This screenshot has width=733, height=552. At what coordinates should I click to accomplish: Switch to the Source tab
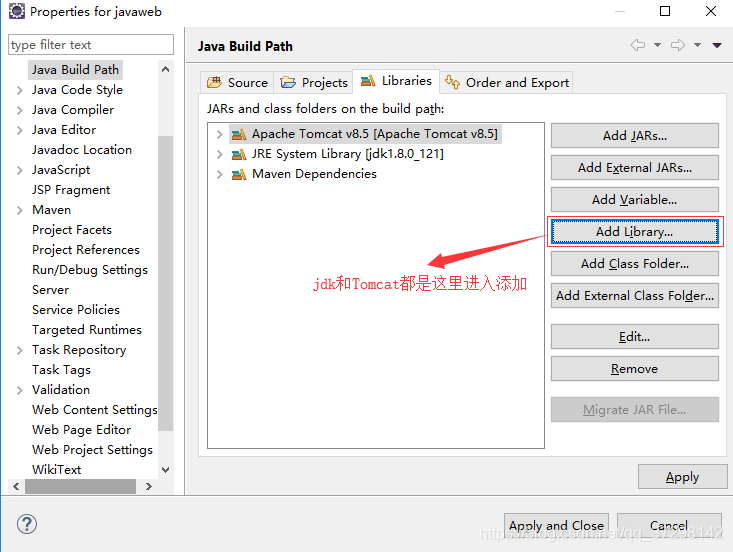237,83
